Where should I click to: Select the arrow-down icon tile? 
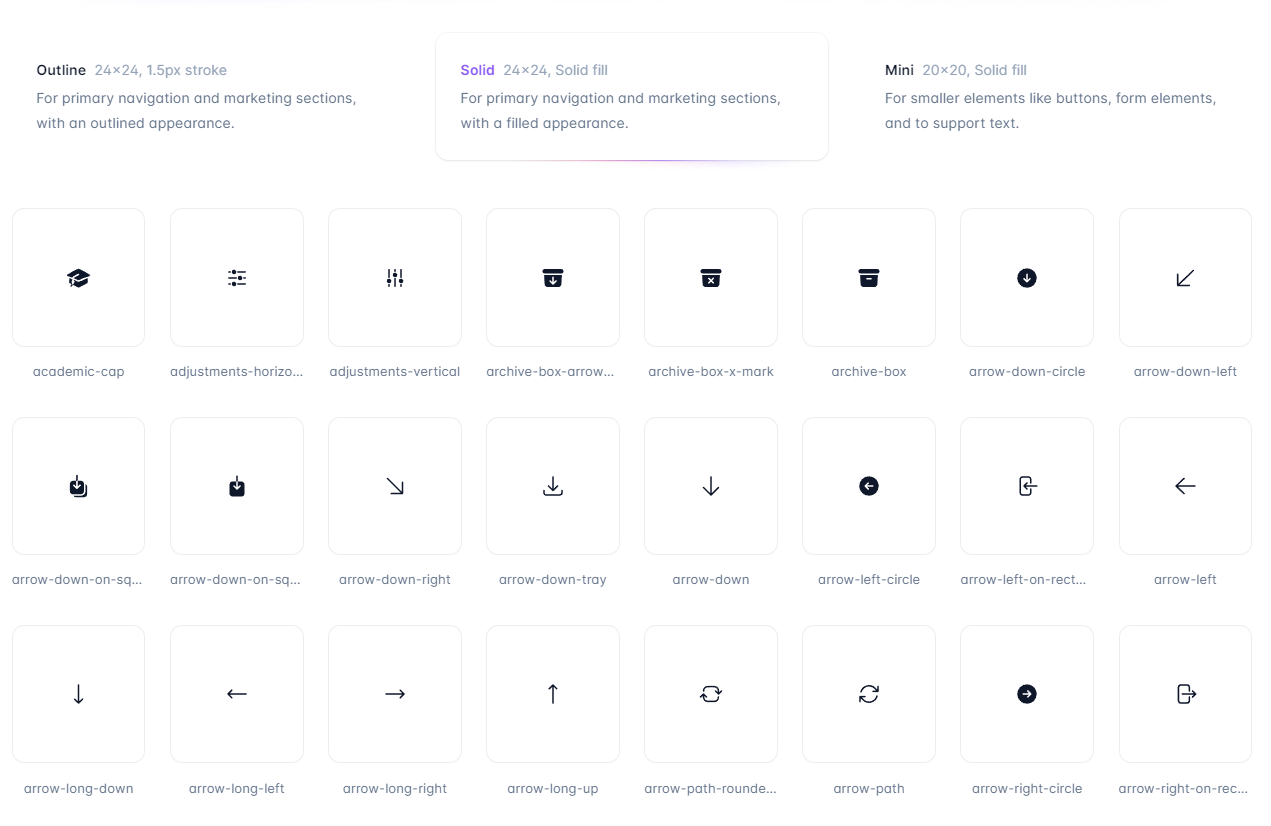pos(711,486)
